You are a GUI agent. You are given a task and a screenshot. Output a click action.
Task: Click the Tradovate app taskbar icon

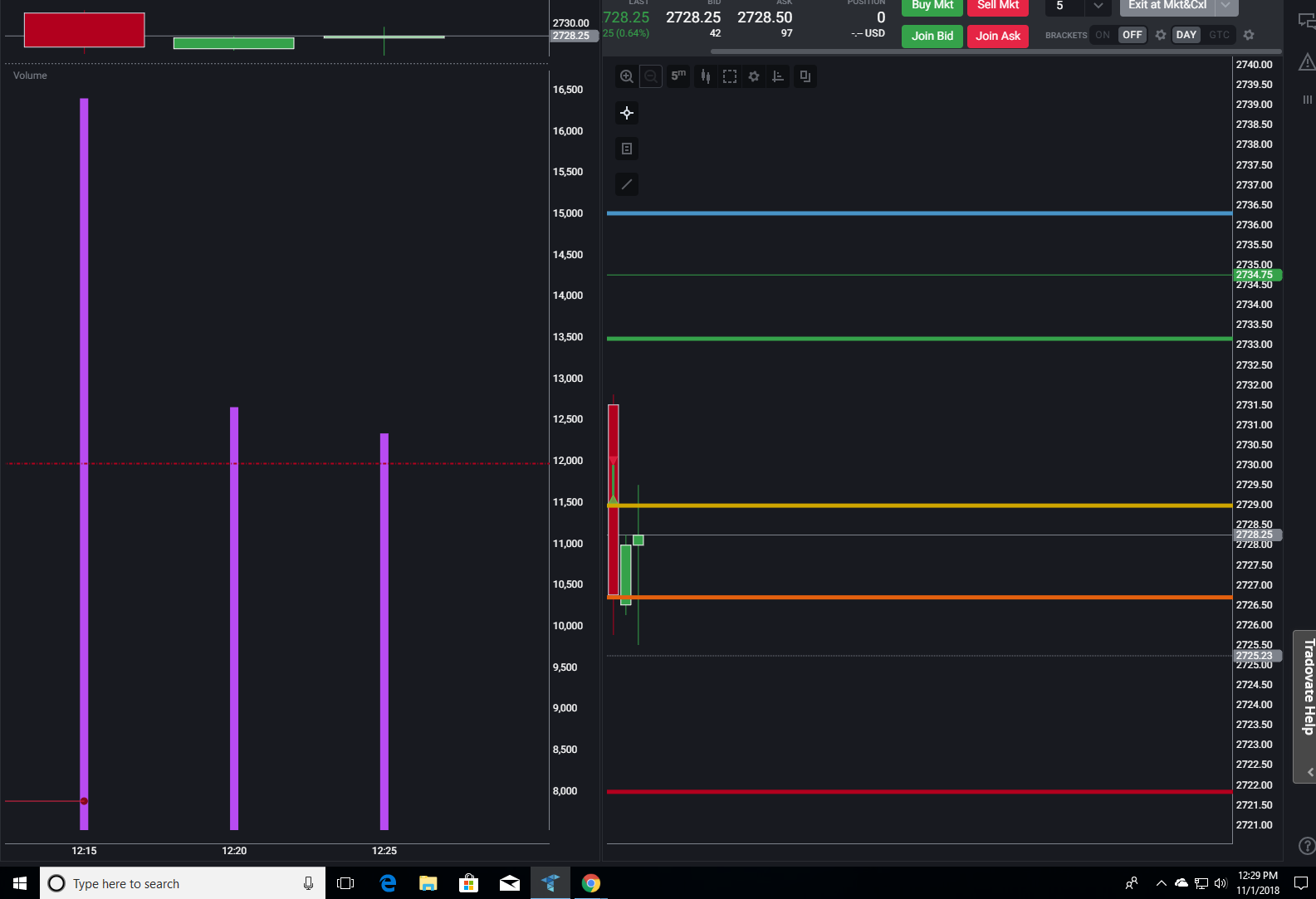550,883
